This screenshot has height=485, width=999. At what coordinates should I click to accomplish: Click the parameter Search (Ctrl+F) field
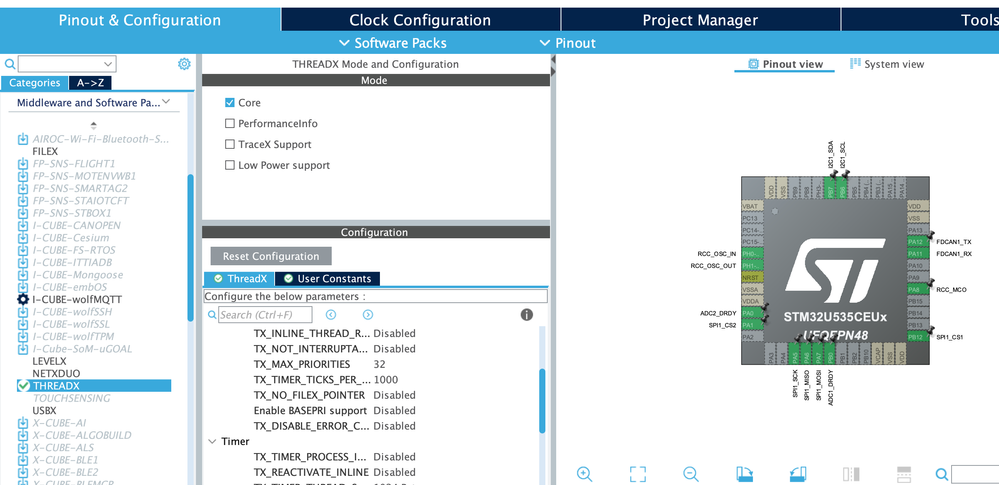click(266, 314)
